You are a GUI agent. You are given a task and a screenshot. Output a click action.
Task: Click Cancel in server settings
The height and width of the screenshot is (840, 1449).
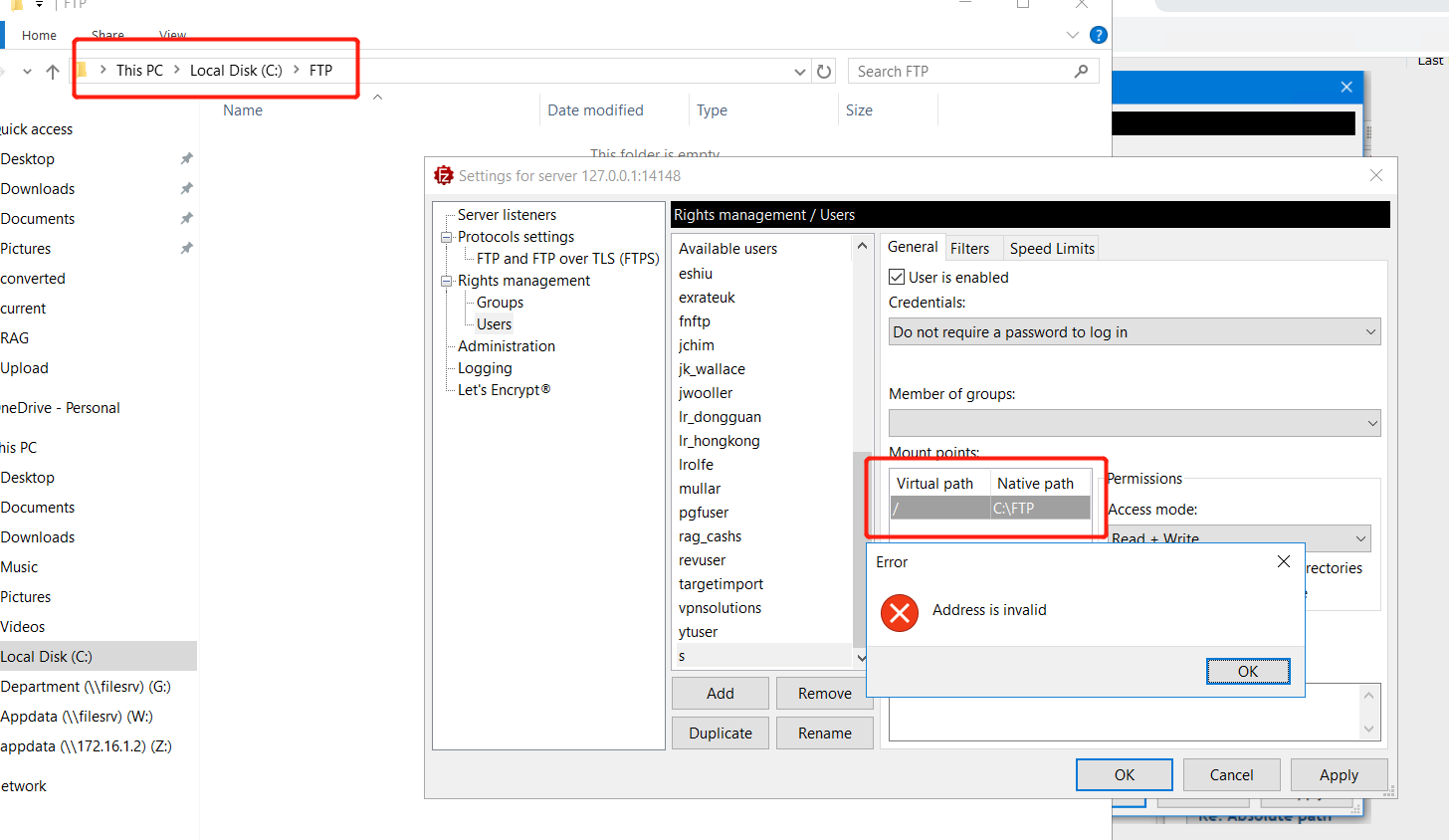click(x=1231, y=775)
